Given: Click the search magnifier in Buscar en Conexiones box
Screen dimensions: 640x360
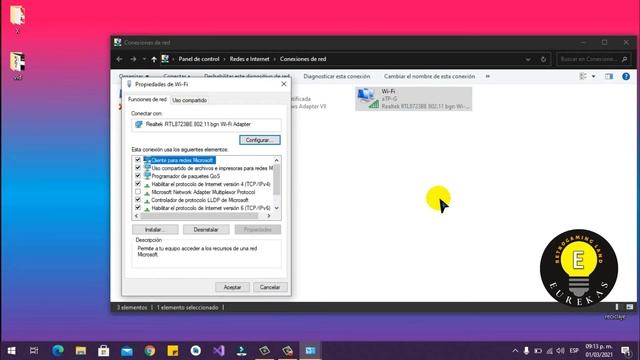Looking at the screenshot, I should 624,59.
